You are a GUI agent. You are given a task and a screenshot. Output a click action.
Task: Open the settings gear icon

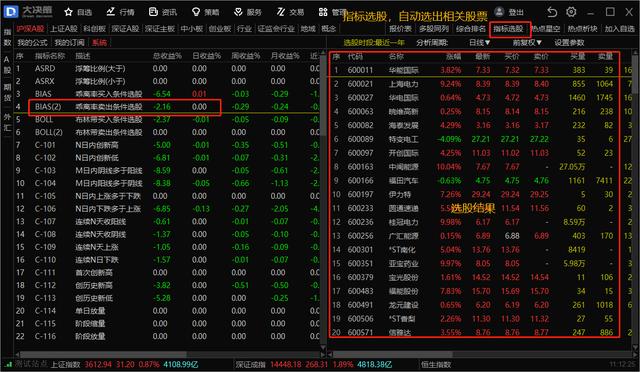571,12
